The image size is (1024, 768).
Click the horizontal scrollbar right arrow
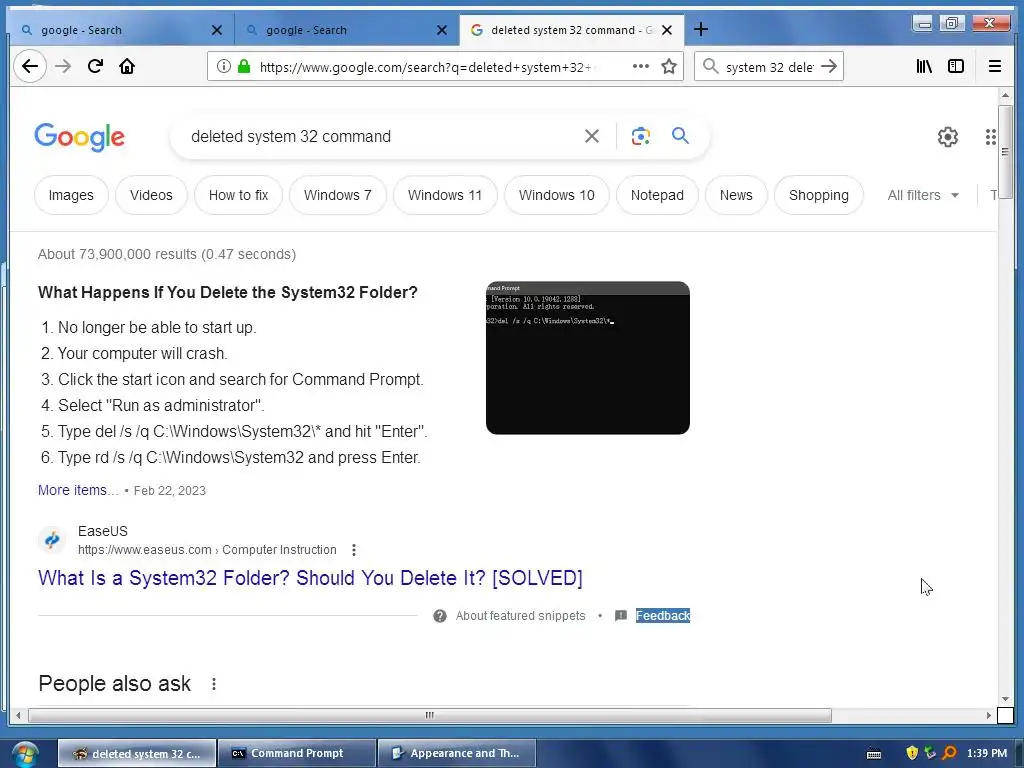[989, 716]
